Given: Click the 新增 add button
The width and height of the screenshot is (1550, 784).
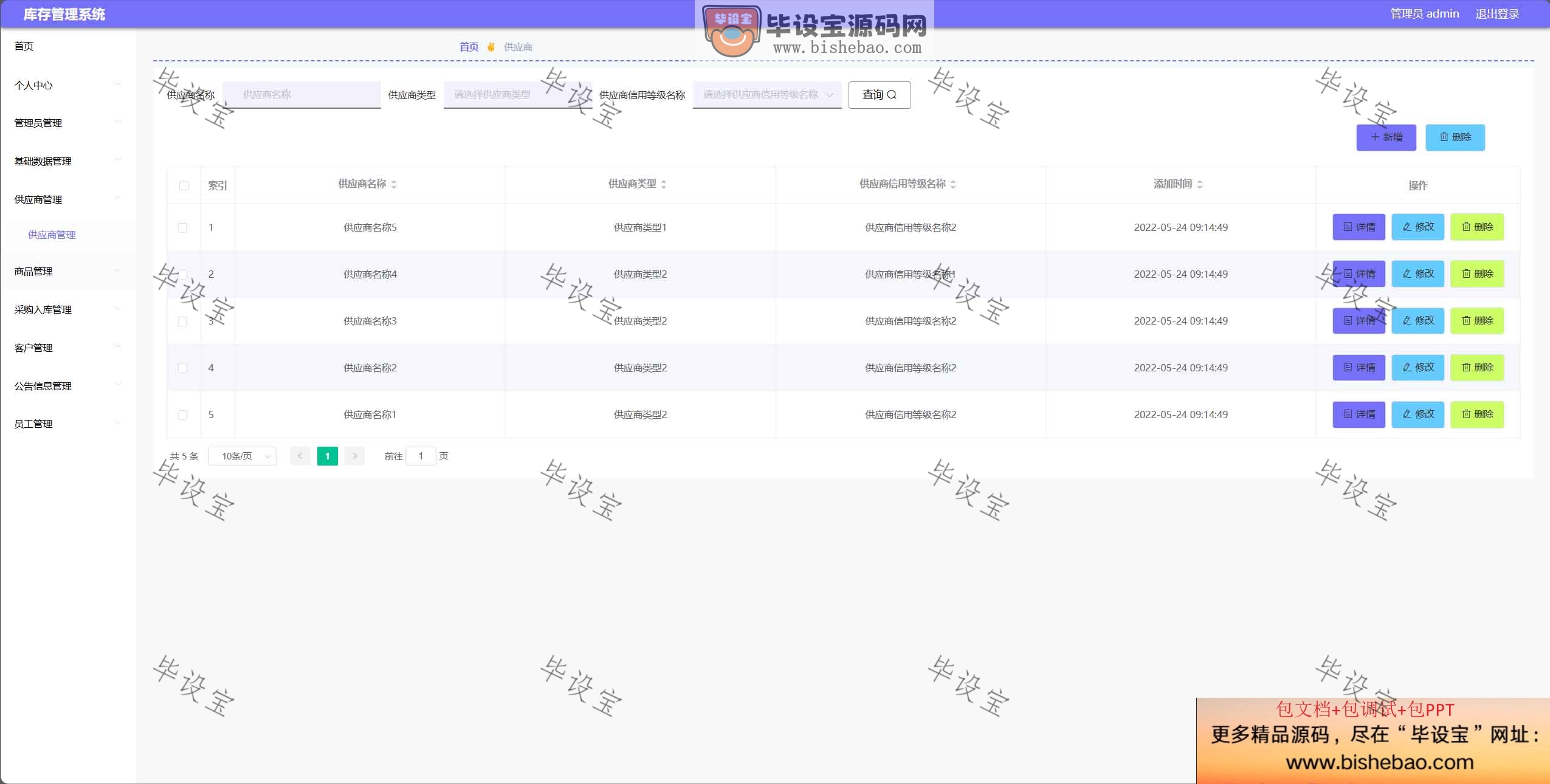Looking at the screenshot, I should [x=1386, y=137].
